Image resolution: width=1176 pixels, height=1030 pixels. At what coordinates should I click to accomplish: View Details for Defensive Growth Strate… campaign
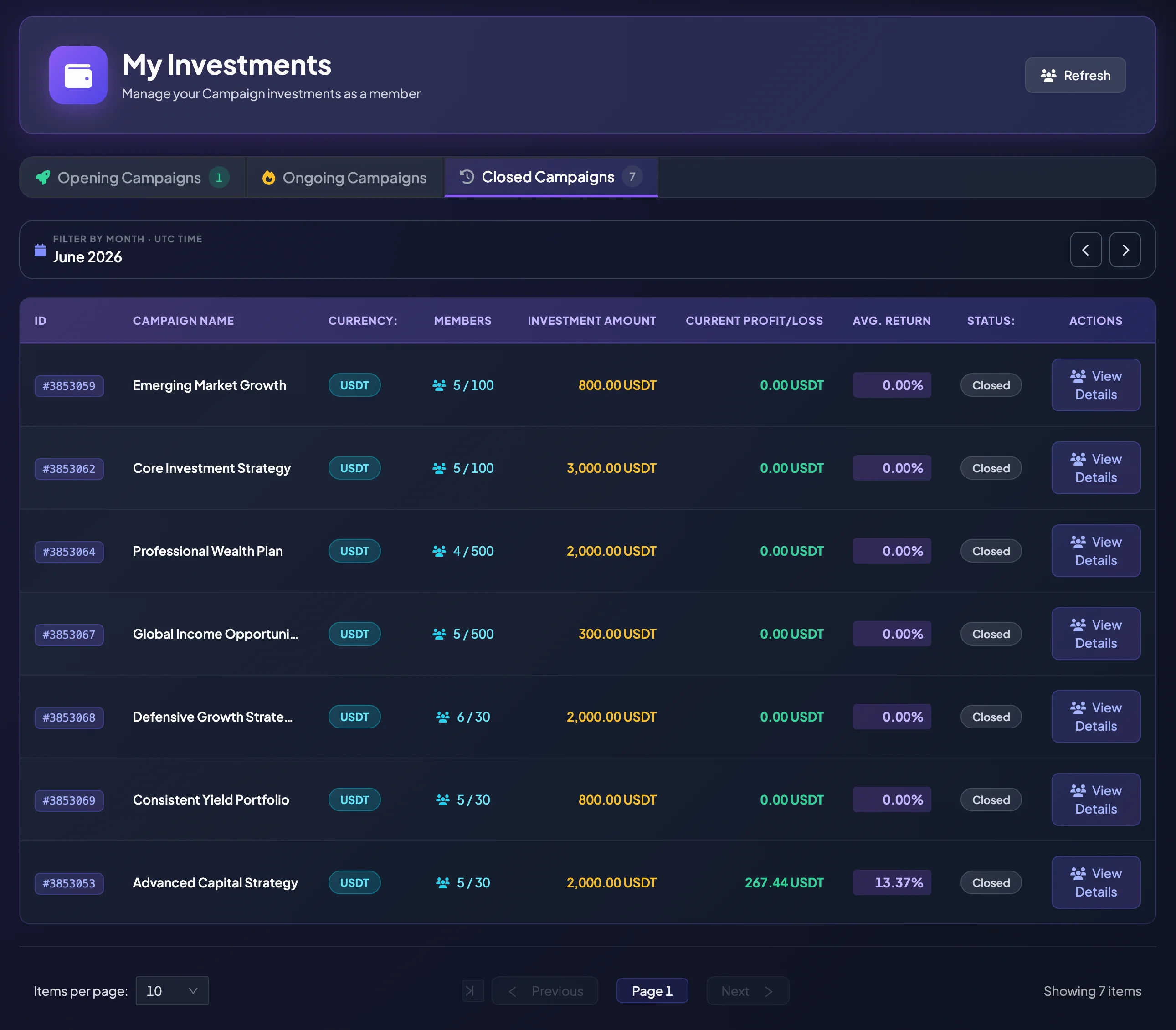pos(1095,716)
